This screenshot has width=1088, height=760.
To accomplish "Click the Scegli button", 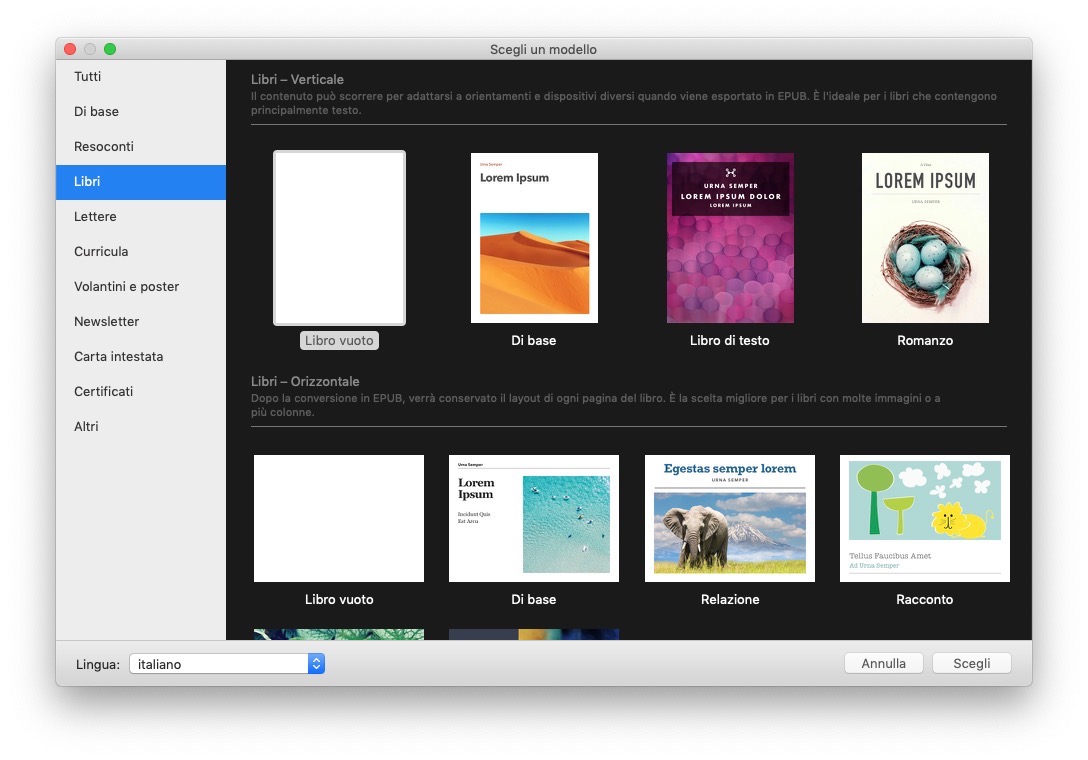I will (971, 664).
